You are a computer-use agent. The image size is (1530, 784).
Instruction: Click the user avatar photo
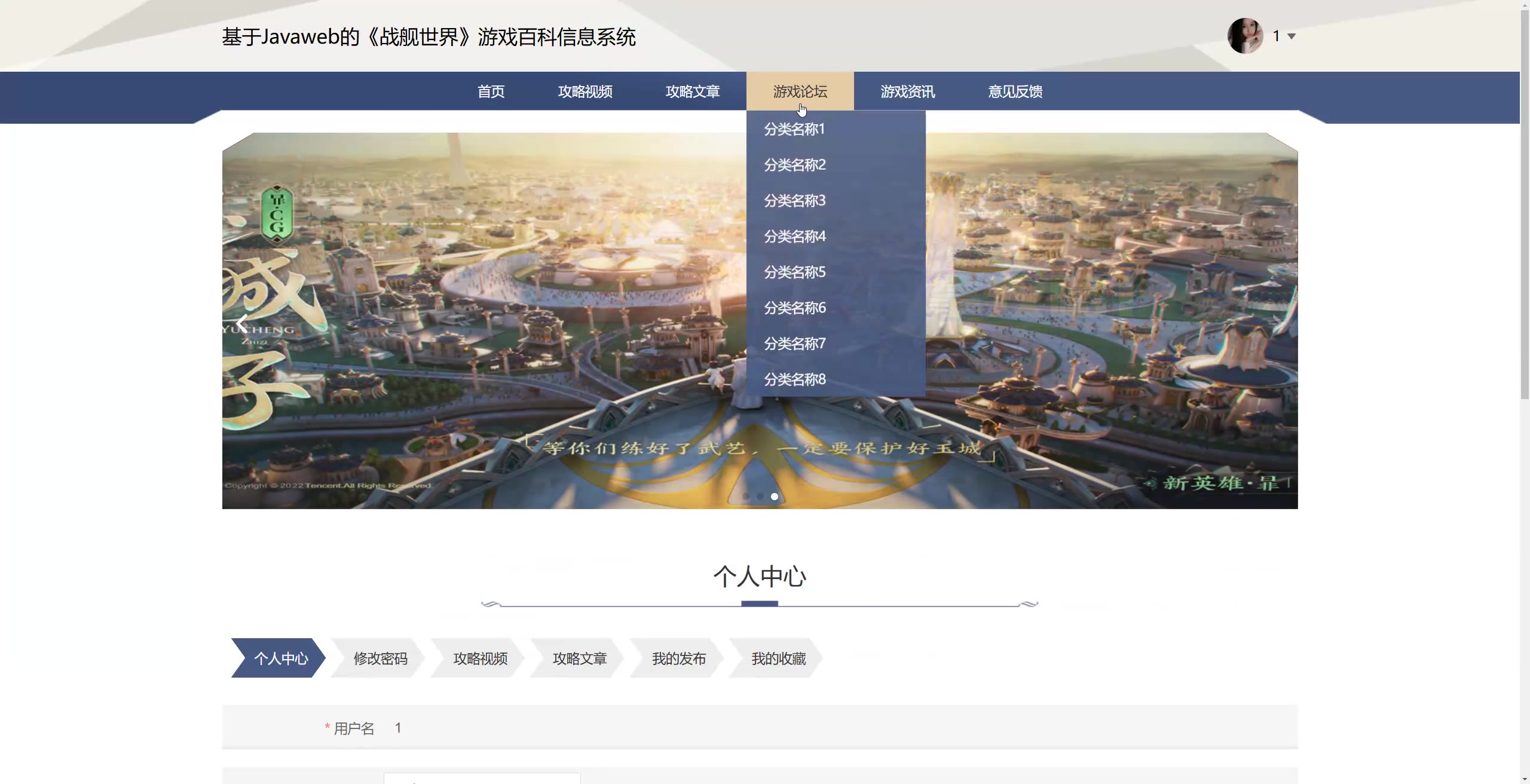pyautogui.click(x=1245, y=36)
